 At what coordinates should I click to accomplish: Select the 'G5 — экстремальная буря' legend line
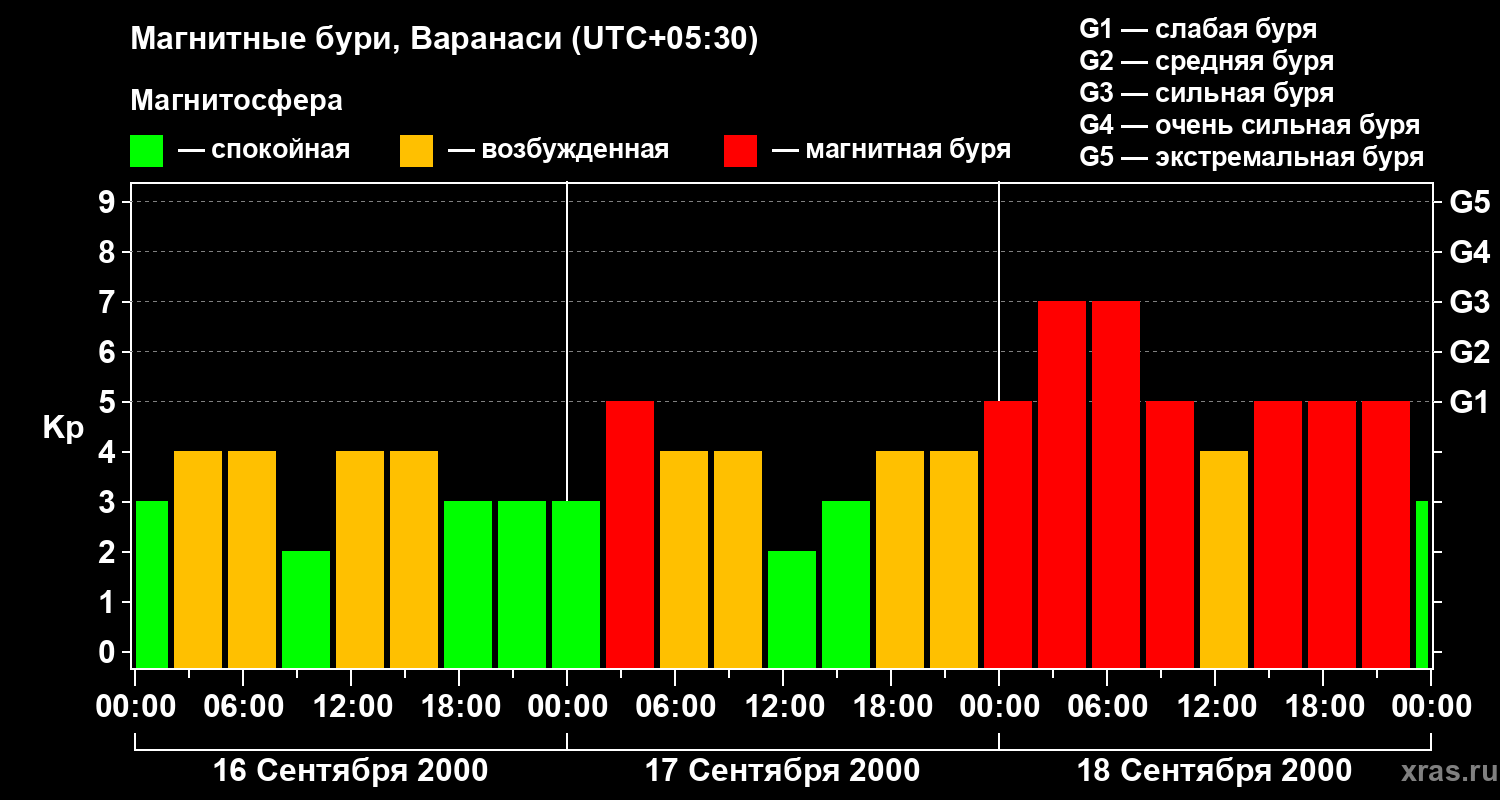pos(1252,157)
